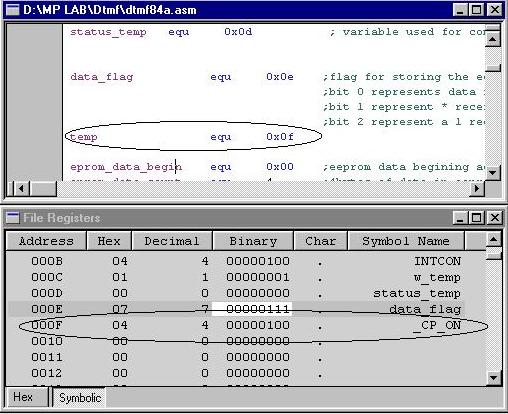Click the ';bit 0 represents data' comment

pyautogui.click(x=399, y=92)
